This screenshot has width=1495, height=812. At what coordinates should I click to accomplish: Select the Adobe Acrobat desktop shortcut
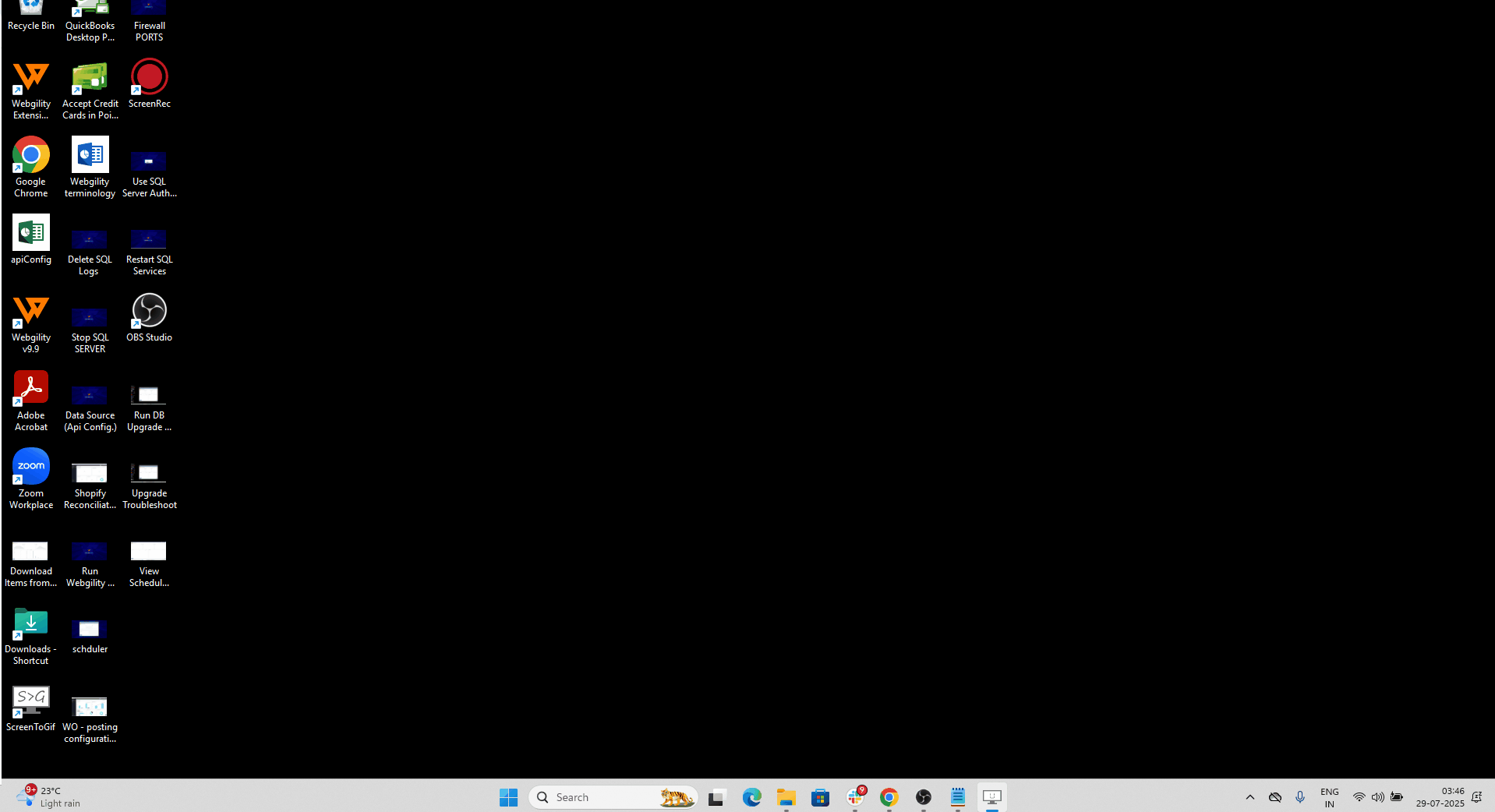[31, 401]
